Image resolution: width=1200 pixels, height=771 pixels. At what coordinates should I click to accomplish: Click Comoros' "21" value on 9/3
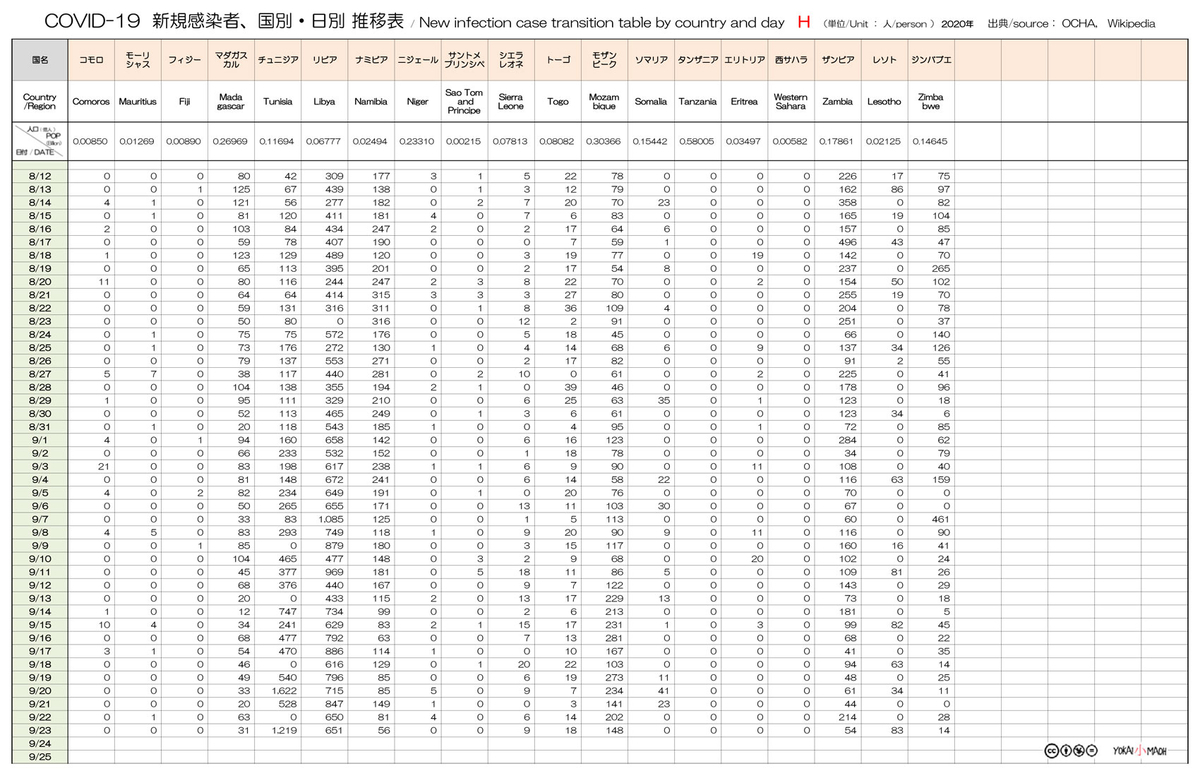[x=103, y=467]
